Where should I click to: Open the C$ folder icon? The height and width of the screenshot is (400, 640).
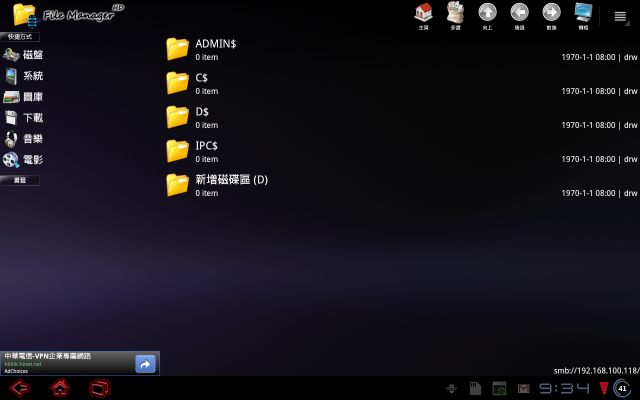[x=177, y=83]
